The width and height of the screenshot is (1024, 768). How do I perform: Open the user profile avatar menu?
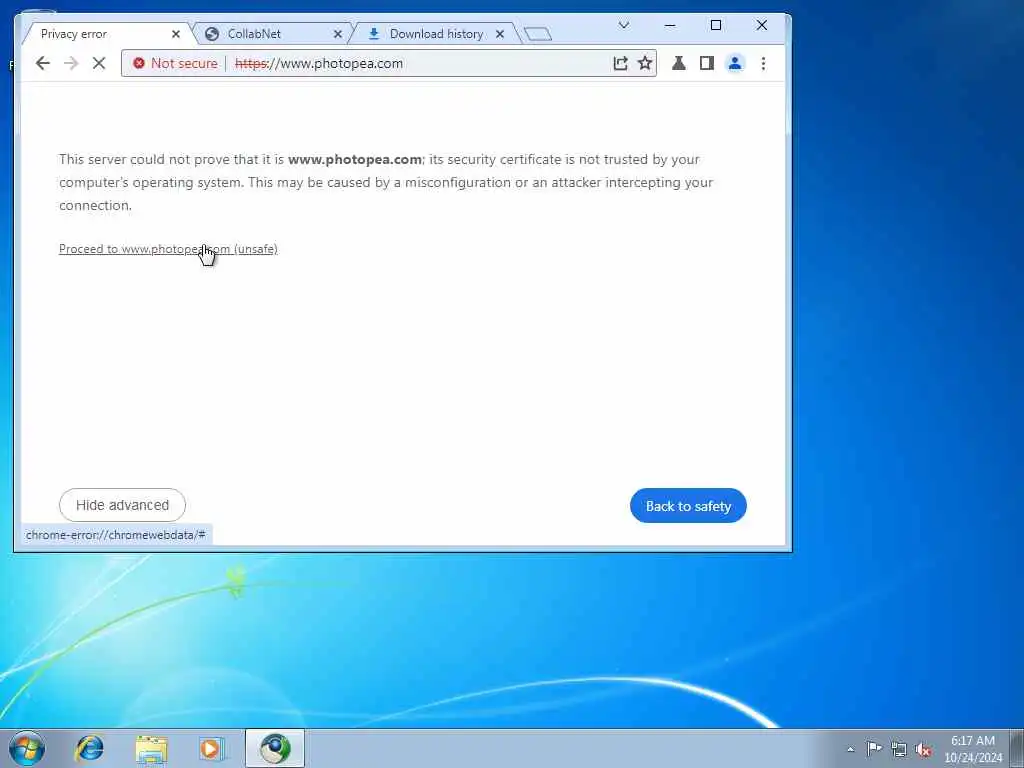(x=735, y=63)
